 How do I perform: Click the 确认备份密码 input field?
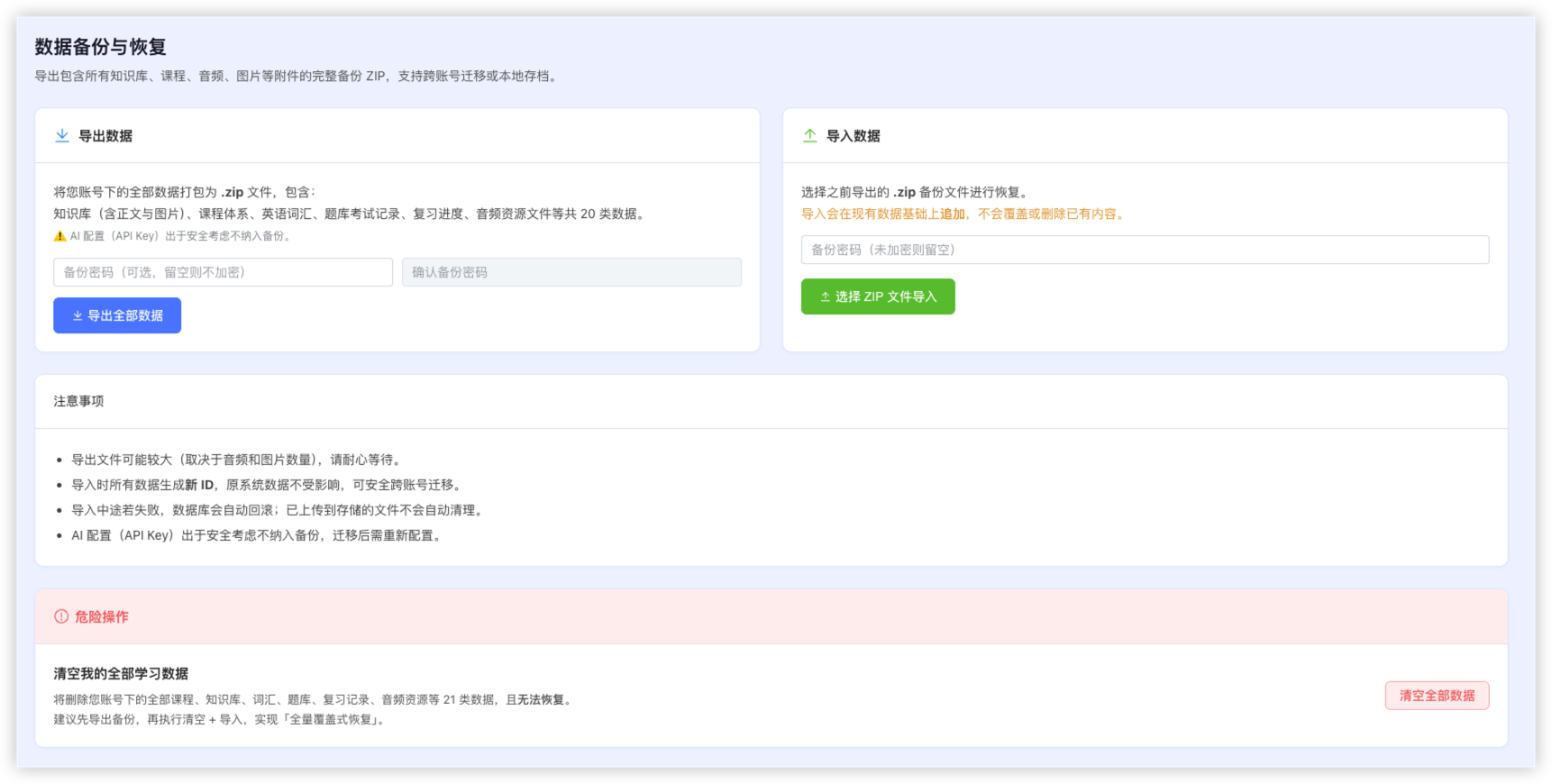[571, 272]
